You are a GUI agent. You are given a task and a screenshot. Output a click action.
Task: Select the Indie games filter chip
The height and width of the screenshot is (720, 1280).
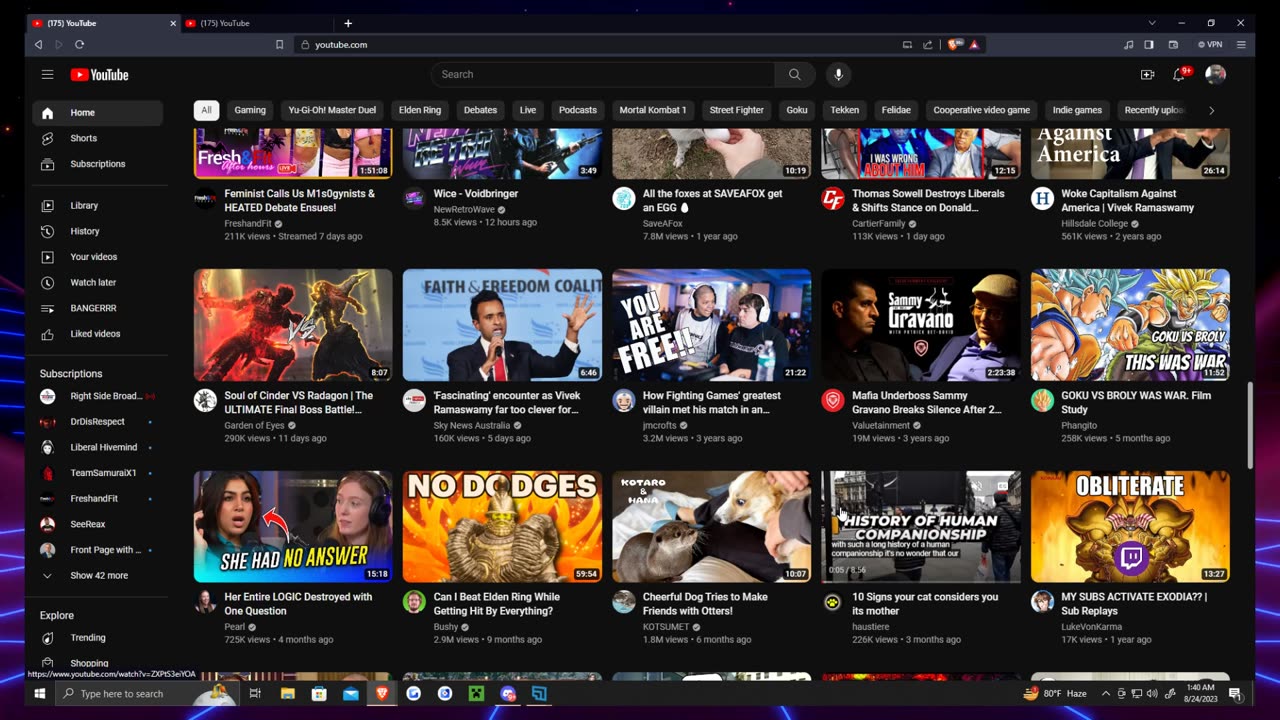[1077, 110]
